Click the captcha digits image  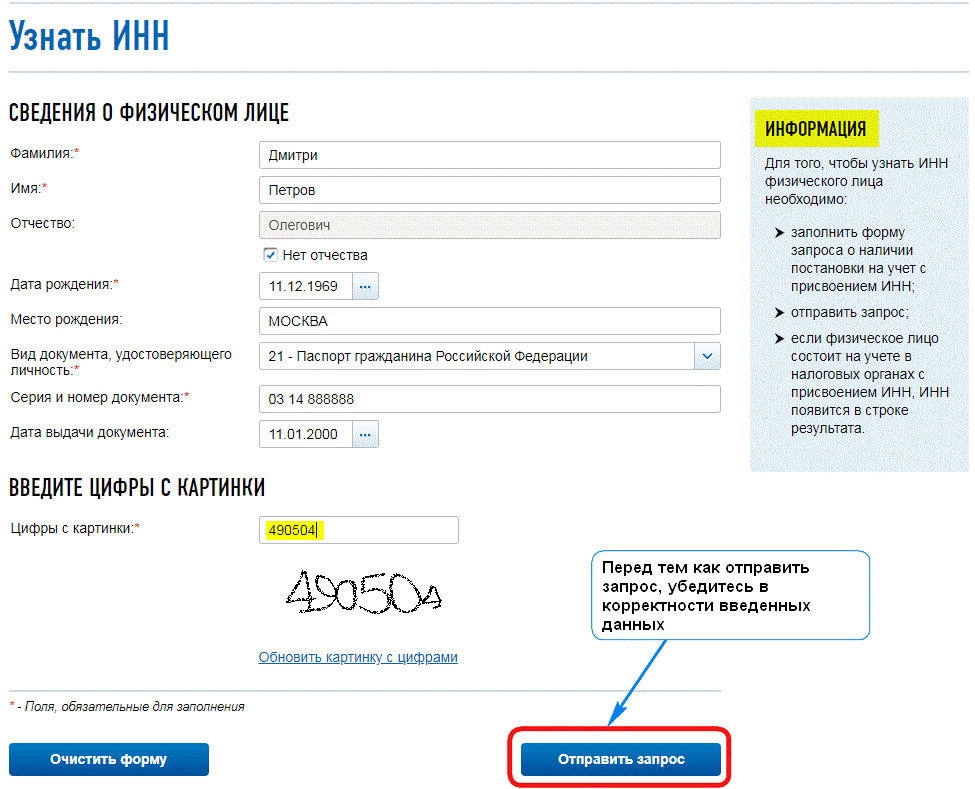(x=363, y=595)
